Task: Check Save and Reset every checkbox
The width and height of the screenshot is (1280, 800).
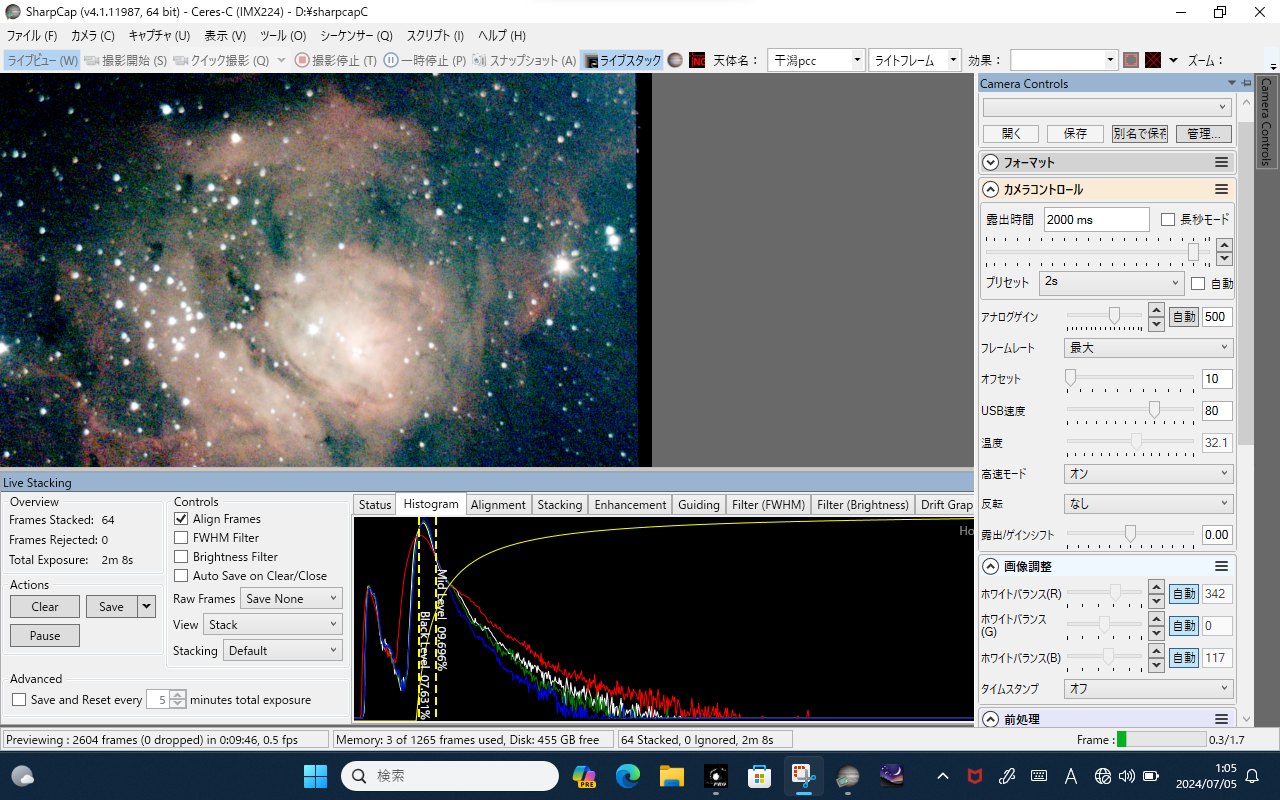Action: pyautogui.click(x=19, y=700)
